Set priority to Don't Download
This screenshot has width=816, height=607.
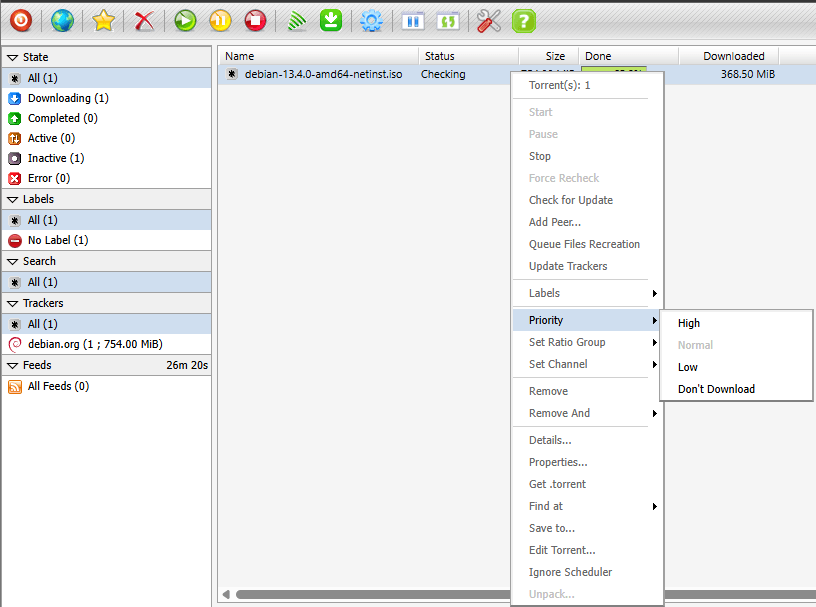pyautogui.click(x=736, y=389)
